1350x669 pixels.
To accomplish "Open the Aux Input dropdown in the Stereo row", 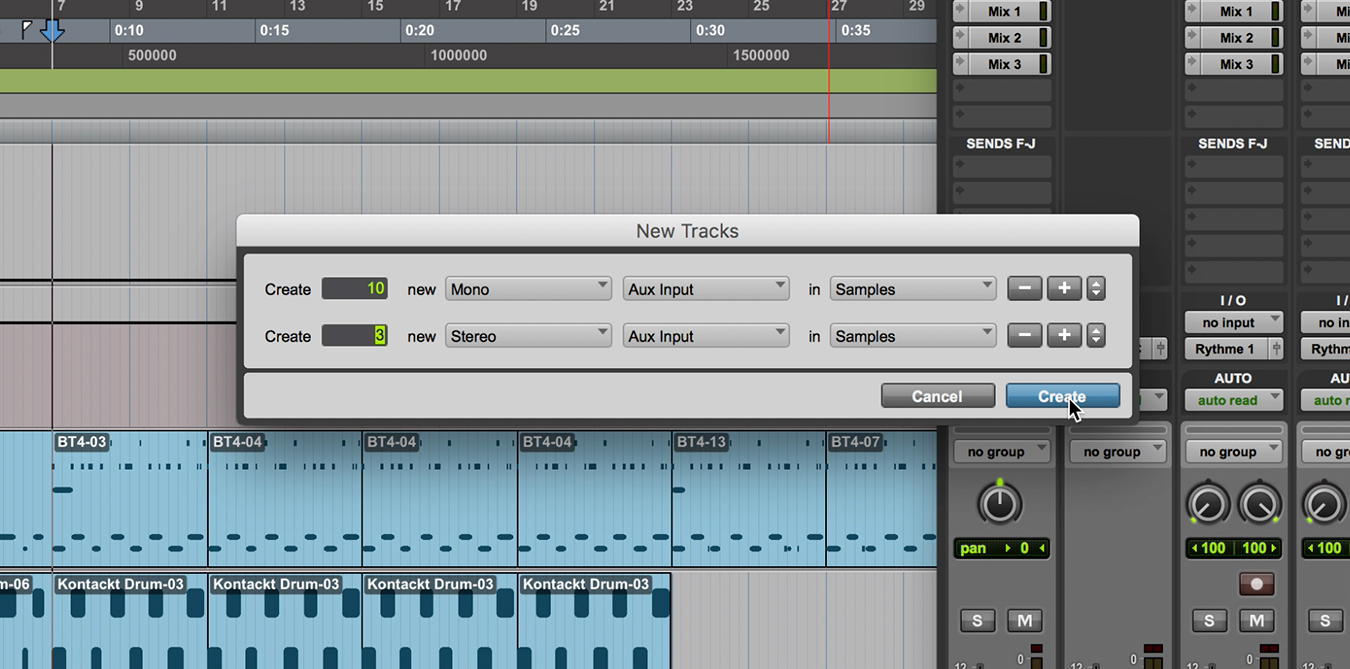I will coord(706,336).
